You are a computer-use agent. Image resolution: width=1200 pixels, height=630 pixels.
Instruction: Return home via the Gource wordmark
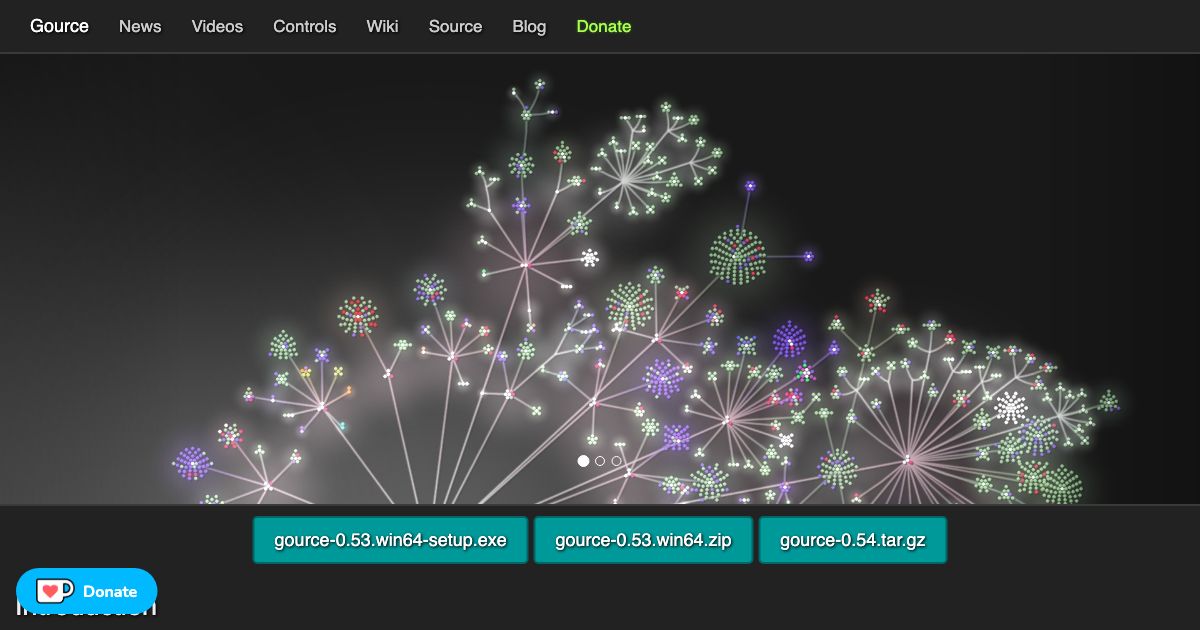(59, 26)
